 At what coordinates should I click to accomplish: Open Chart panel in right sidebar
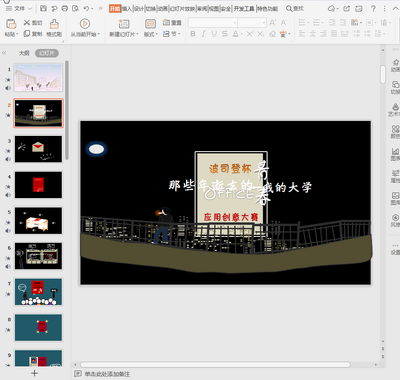(395, 155)
